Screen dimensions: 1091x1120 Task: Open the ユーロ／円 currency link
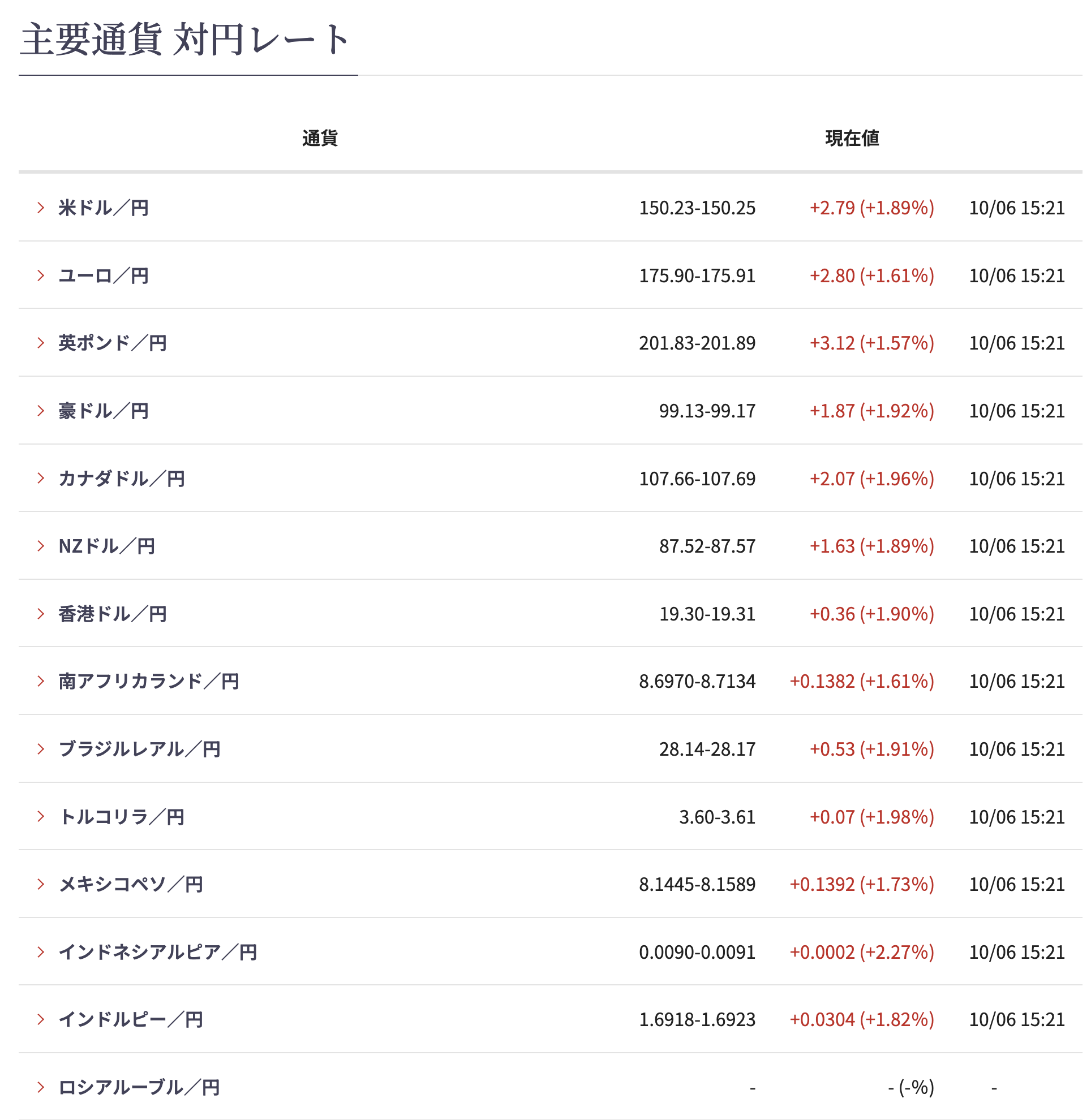click(x=104, y=275)
